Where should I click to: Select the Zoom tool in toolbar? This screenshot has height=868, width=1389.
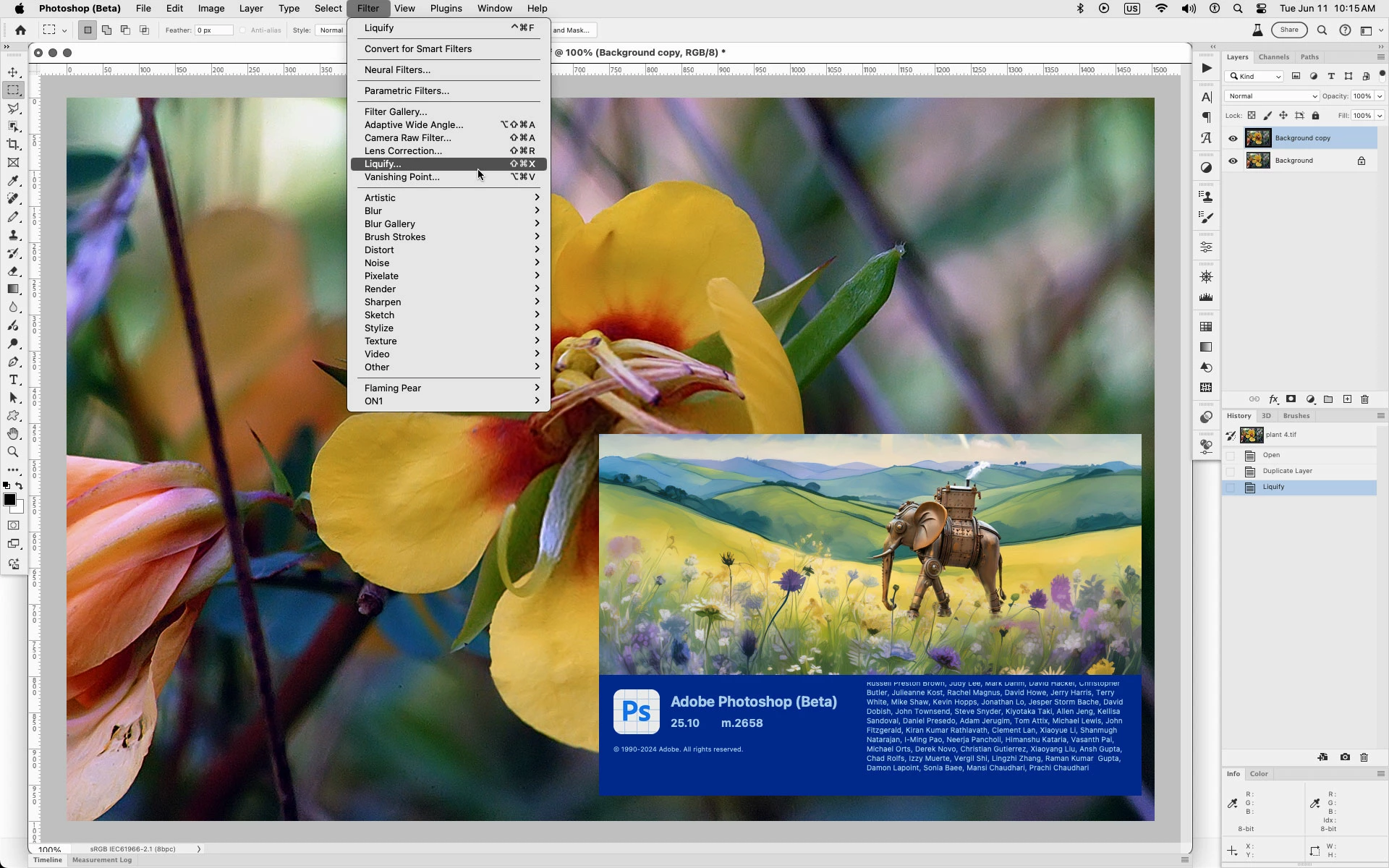[13, 452]
